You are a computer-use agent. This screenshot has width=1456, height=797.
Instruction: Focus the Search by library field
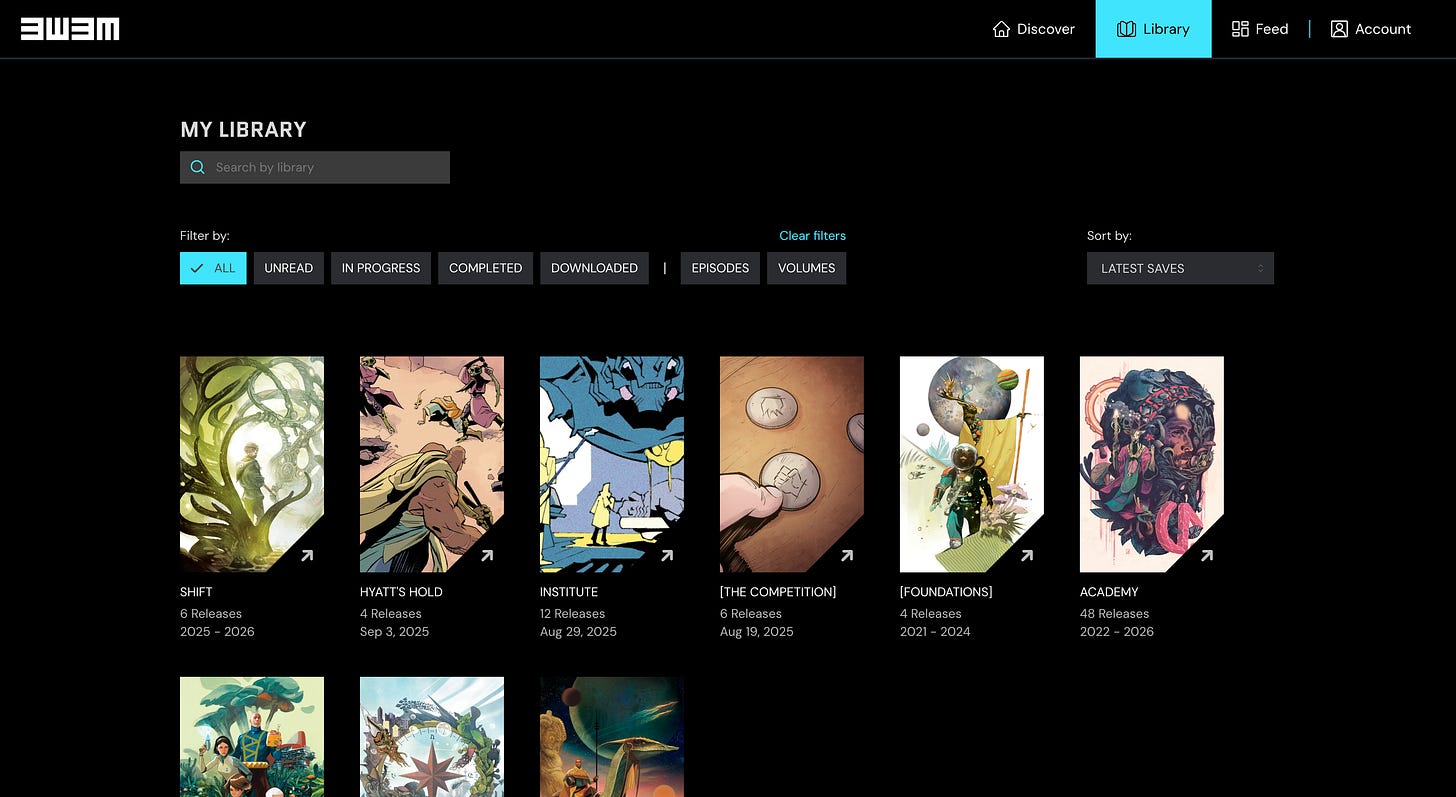(x=315, y=167)
